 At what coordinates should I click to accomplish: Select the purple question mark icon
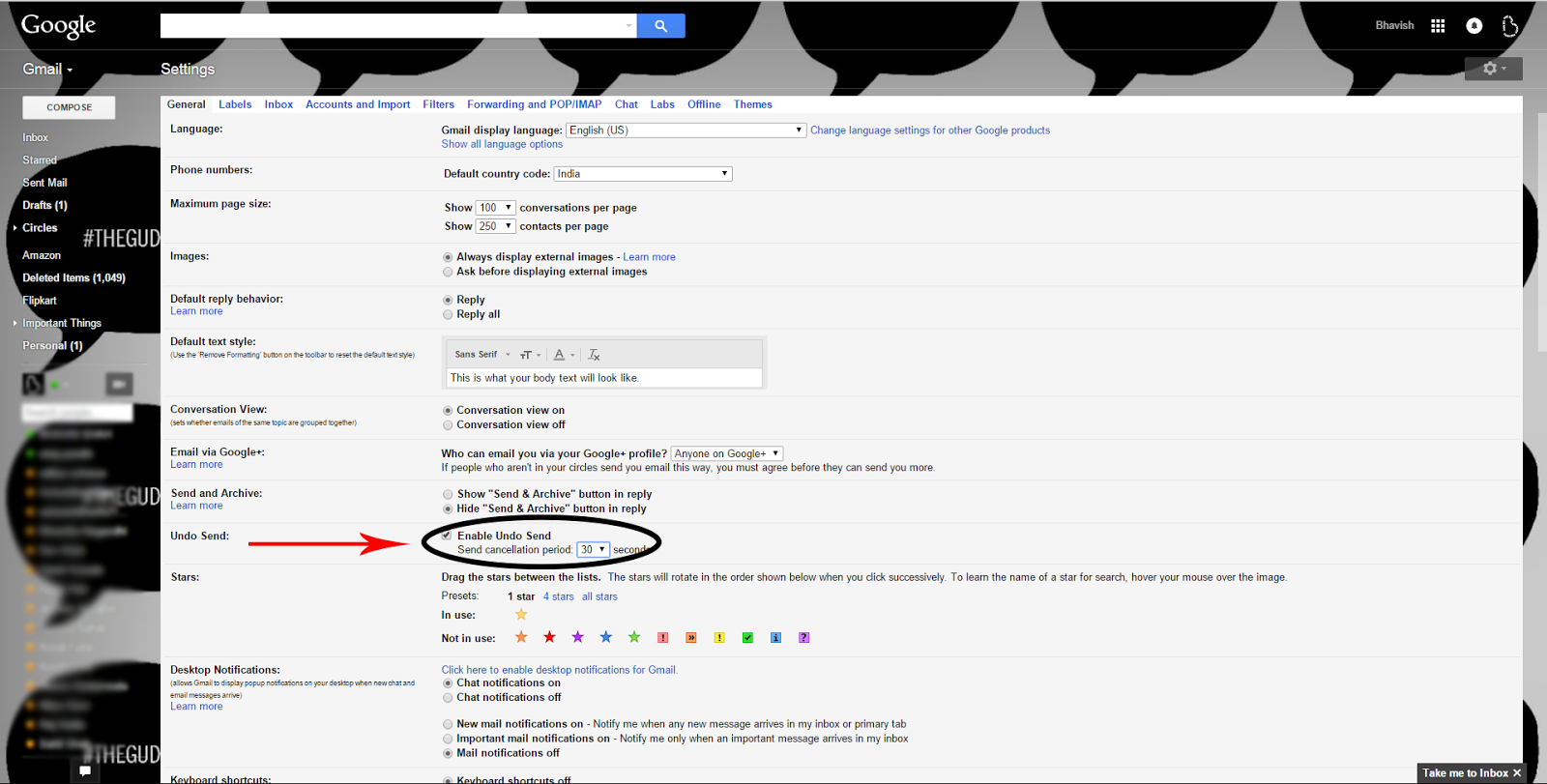pos(804,638)
